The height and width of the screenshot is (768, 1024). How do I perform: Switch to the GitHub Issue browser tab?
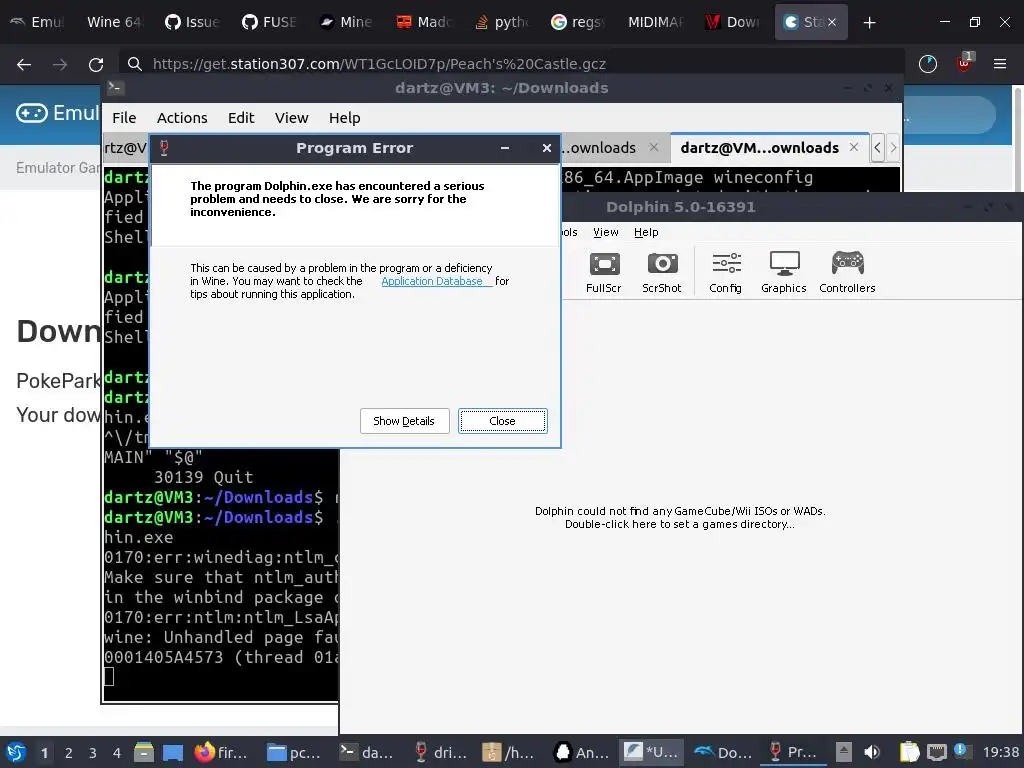tap(192, 22)
